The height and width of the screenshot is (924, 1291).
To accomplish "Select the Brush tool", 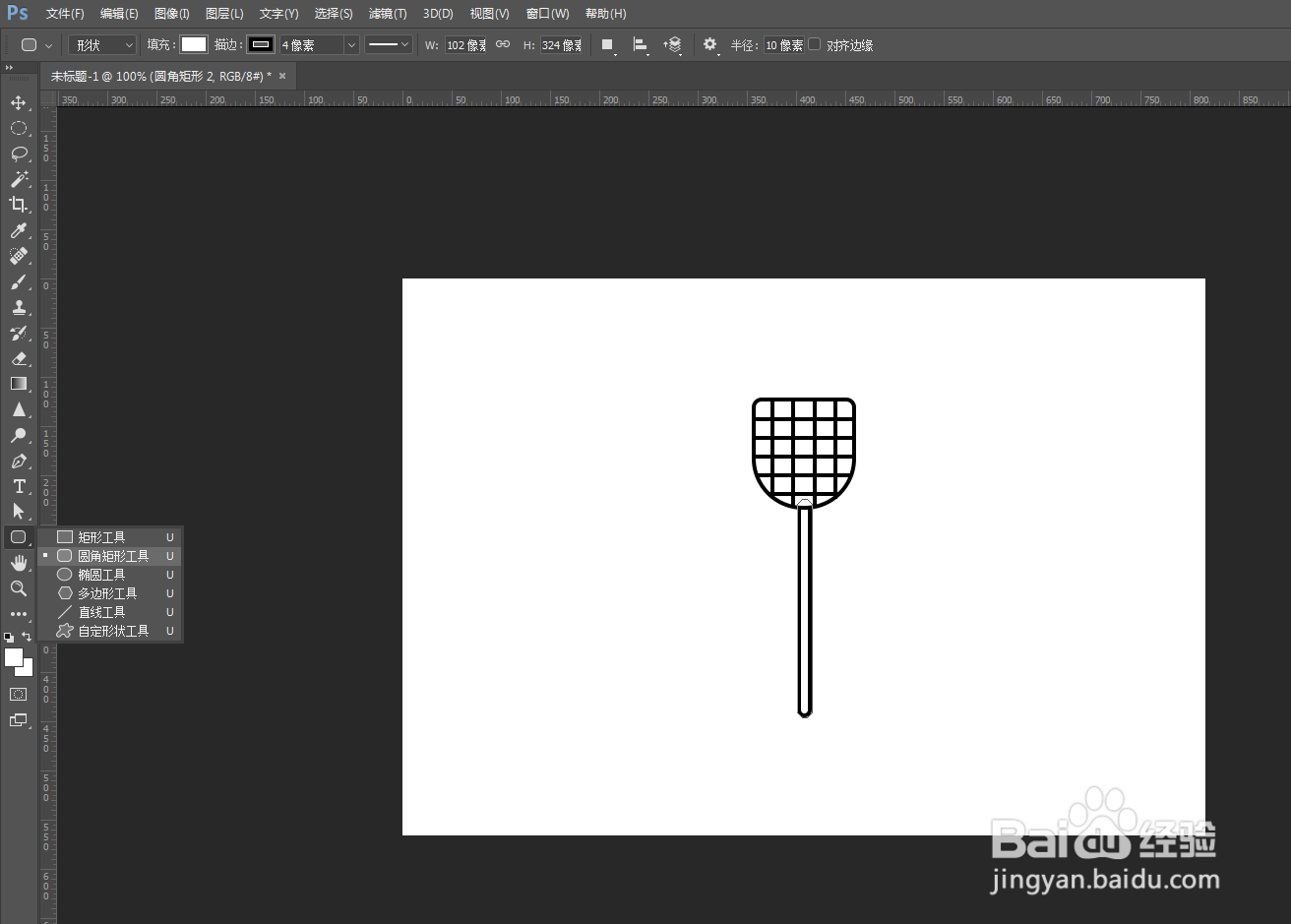I will pyautogui.click(x=19, y=281).
